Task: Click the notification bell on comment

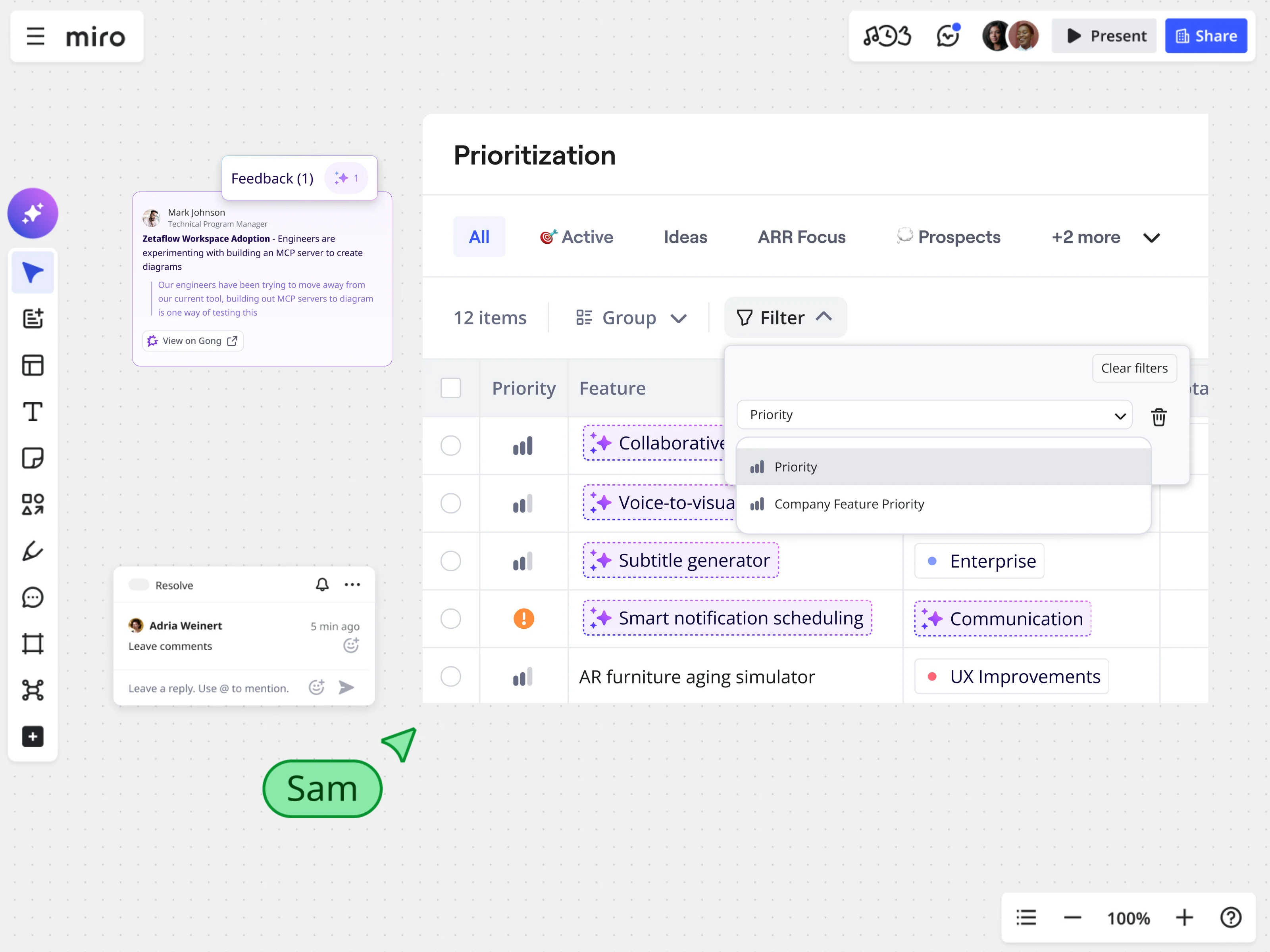Action: tap(322, 584)
